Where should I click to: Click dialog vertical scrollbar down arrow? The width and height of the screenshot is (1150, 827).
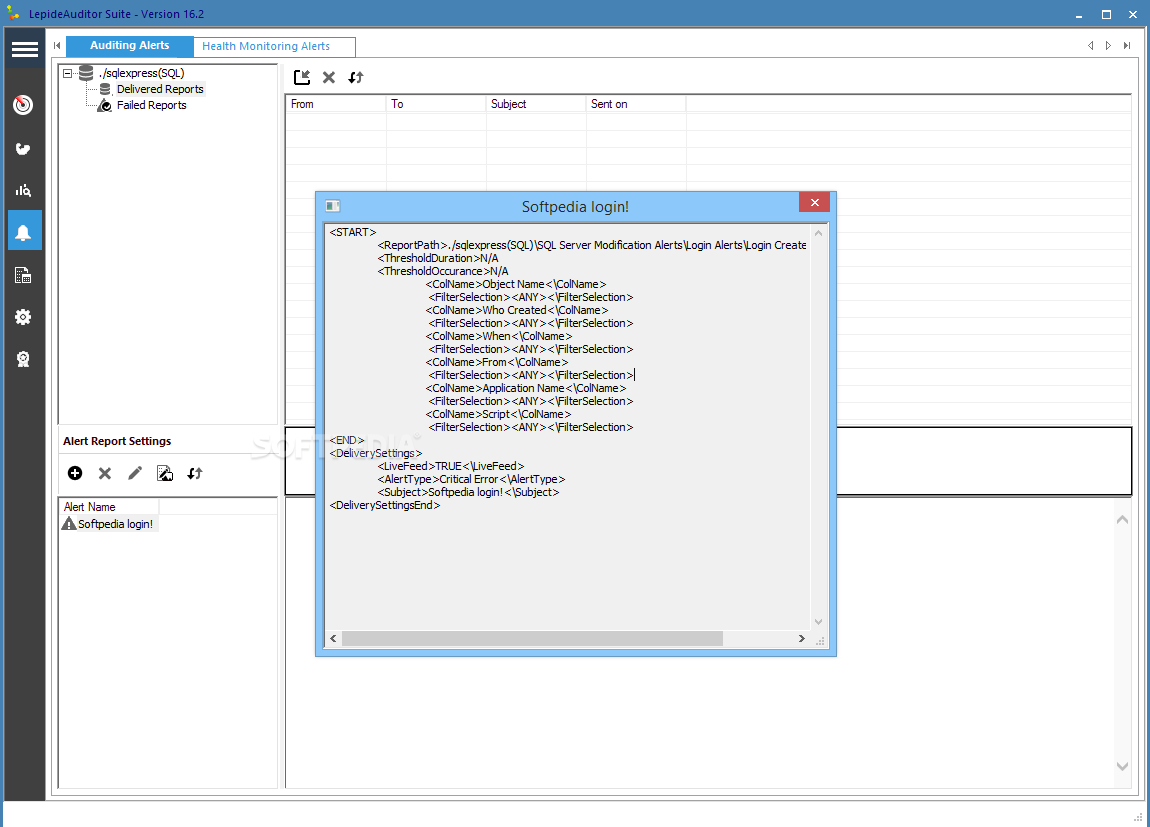click(818, 622)
